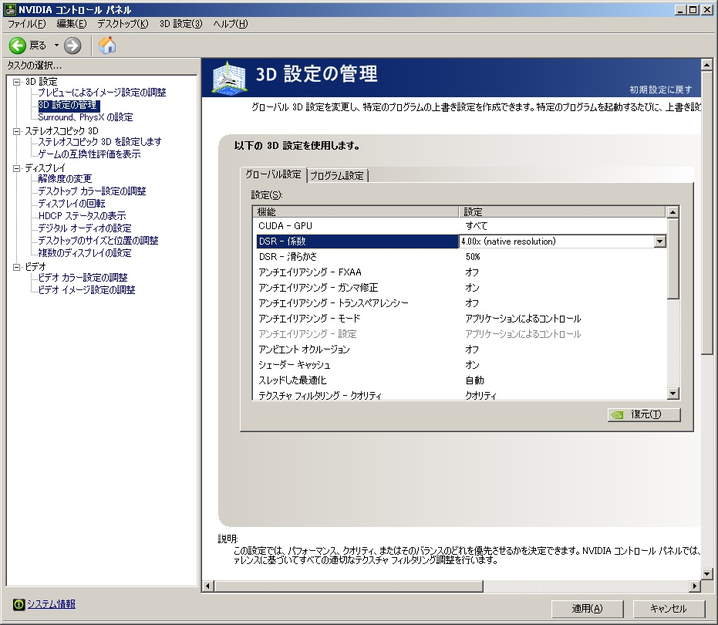Open the back history dropdown arrow
The image size is (718, 625).
pos(56,45)
